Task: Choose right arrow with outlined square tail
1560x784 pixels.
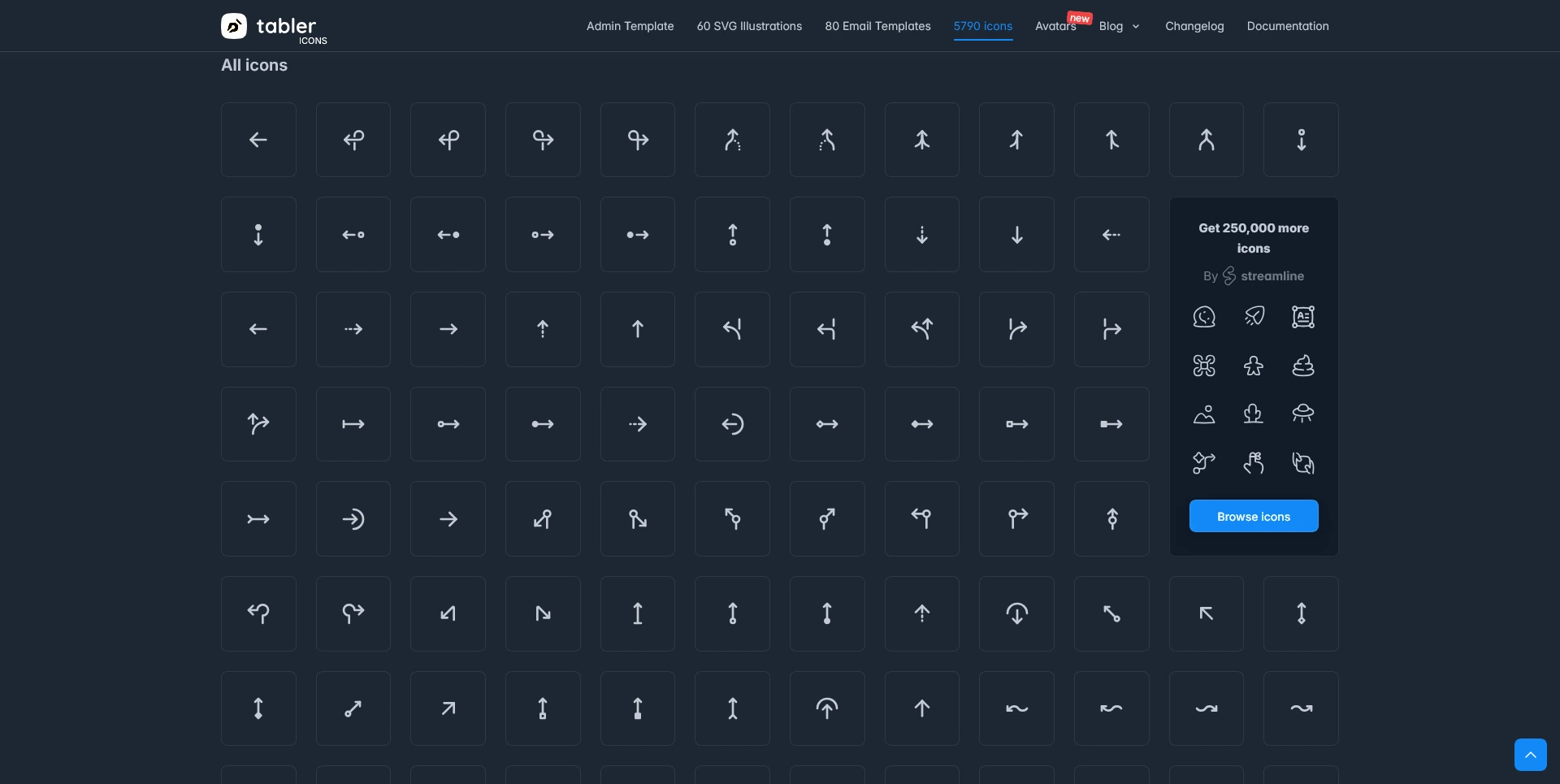Action: 1017,424
